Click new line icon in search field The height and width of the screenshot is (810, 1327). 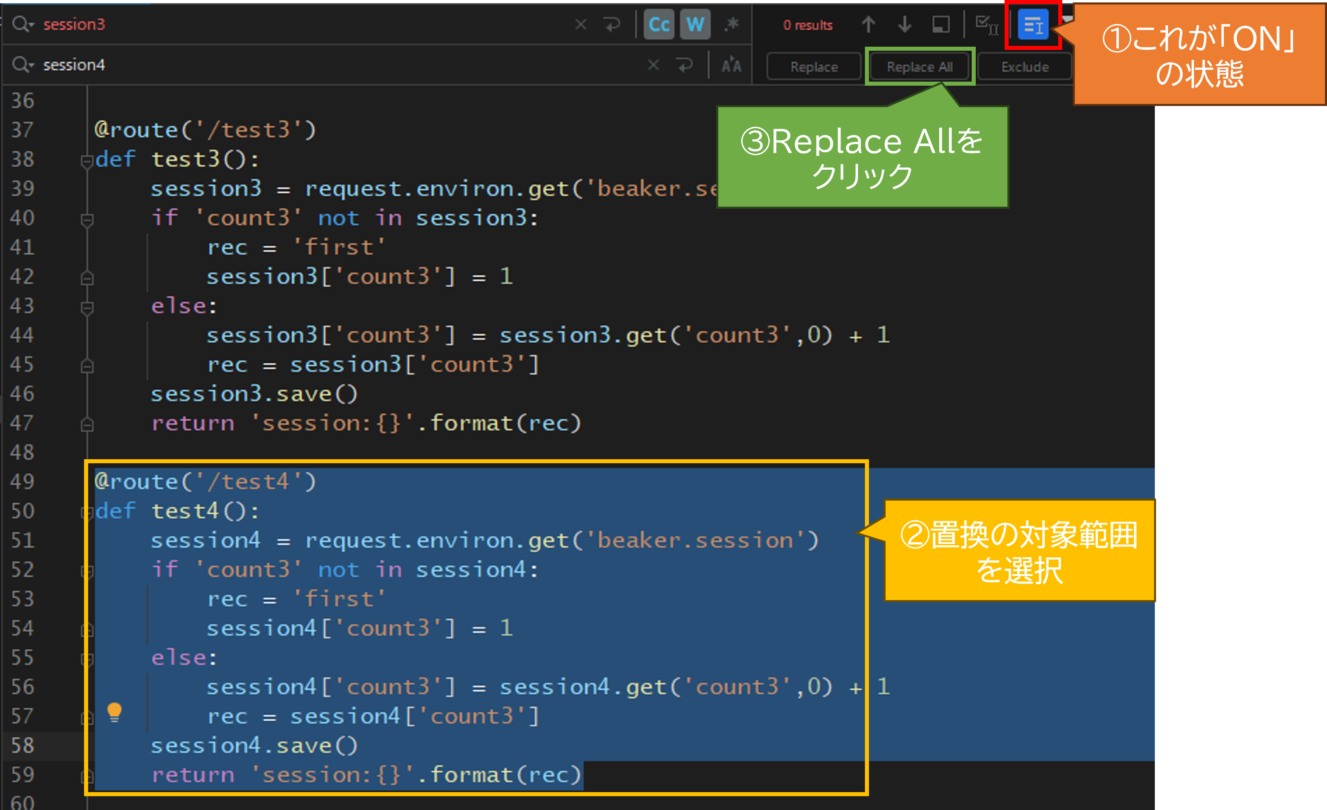pyautogui.click(x=612, y=25)
